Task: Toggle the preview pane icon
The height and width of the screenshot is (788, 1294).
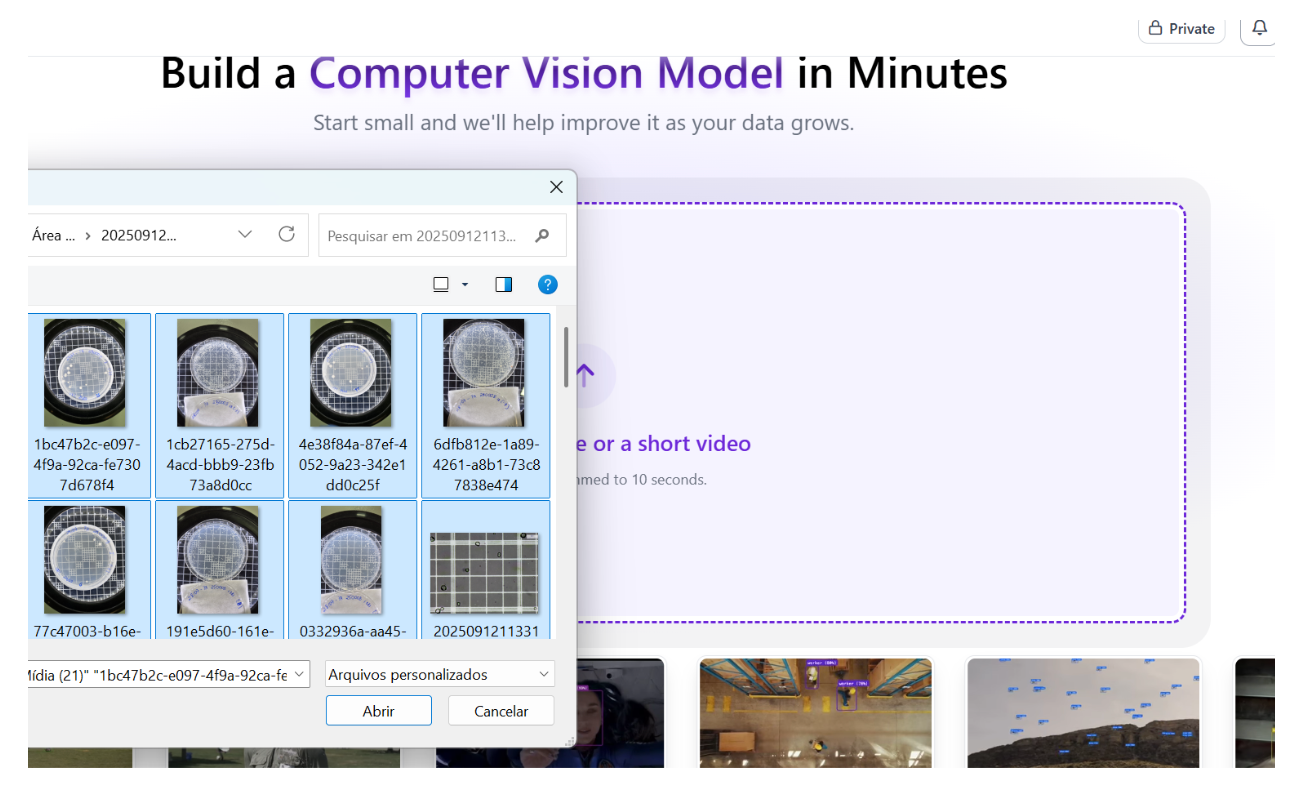Action: pos(503,285)
